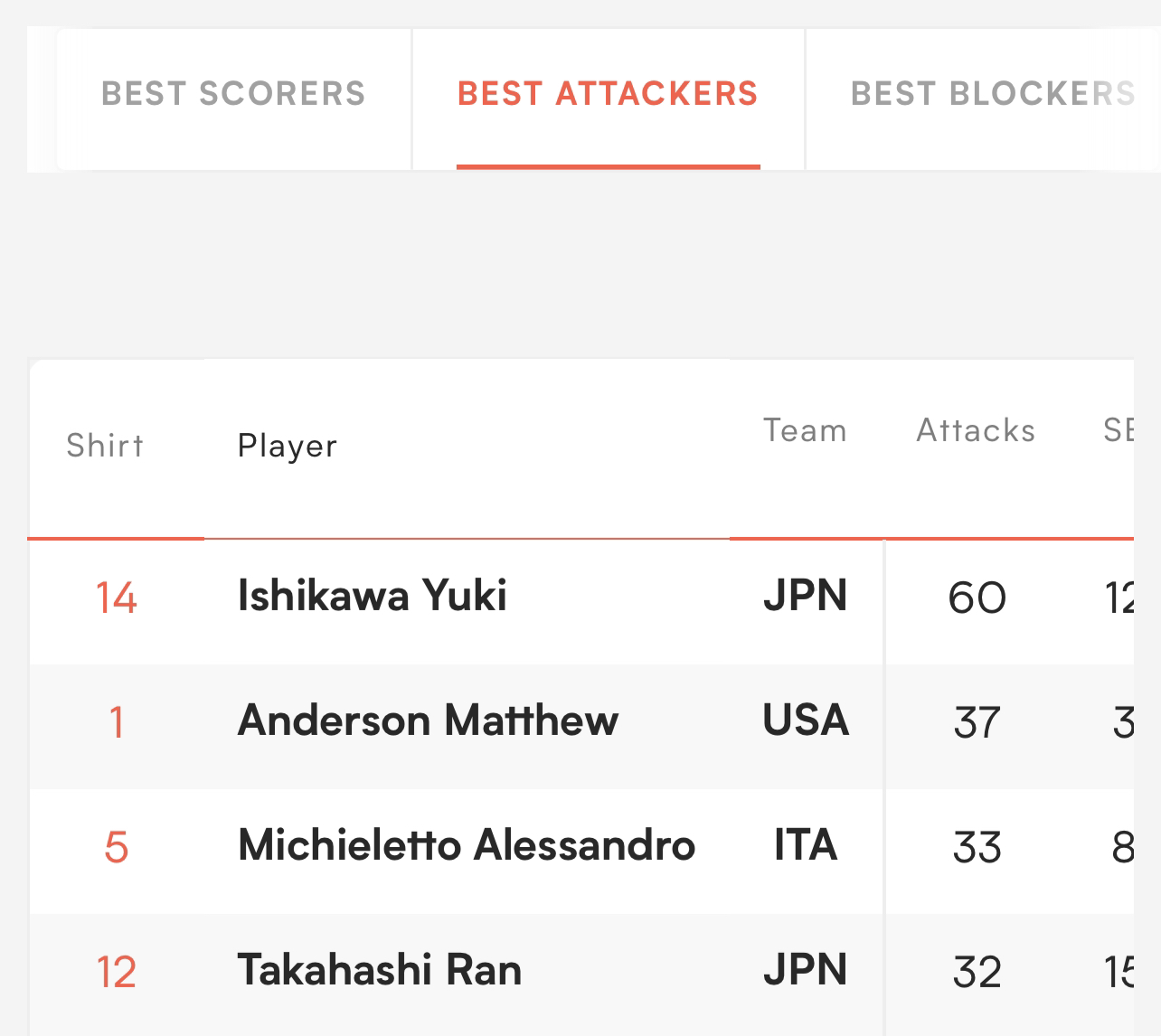Select the Best Attackers tab

[608, 94]
